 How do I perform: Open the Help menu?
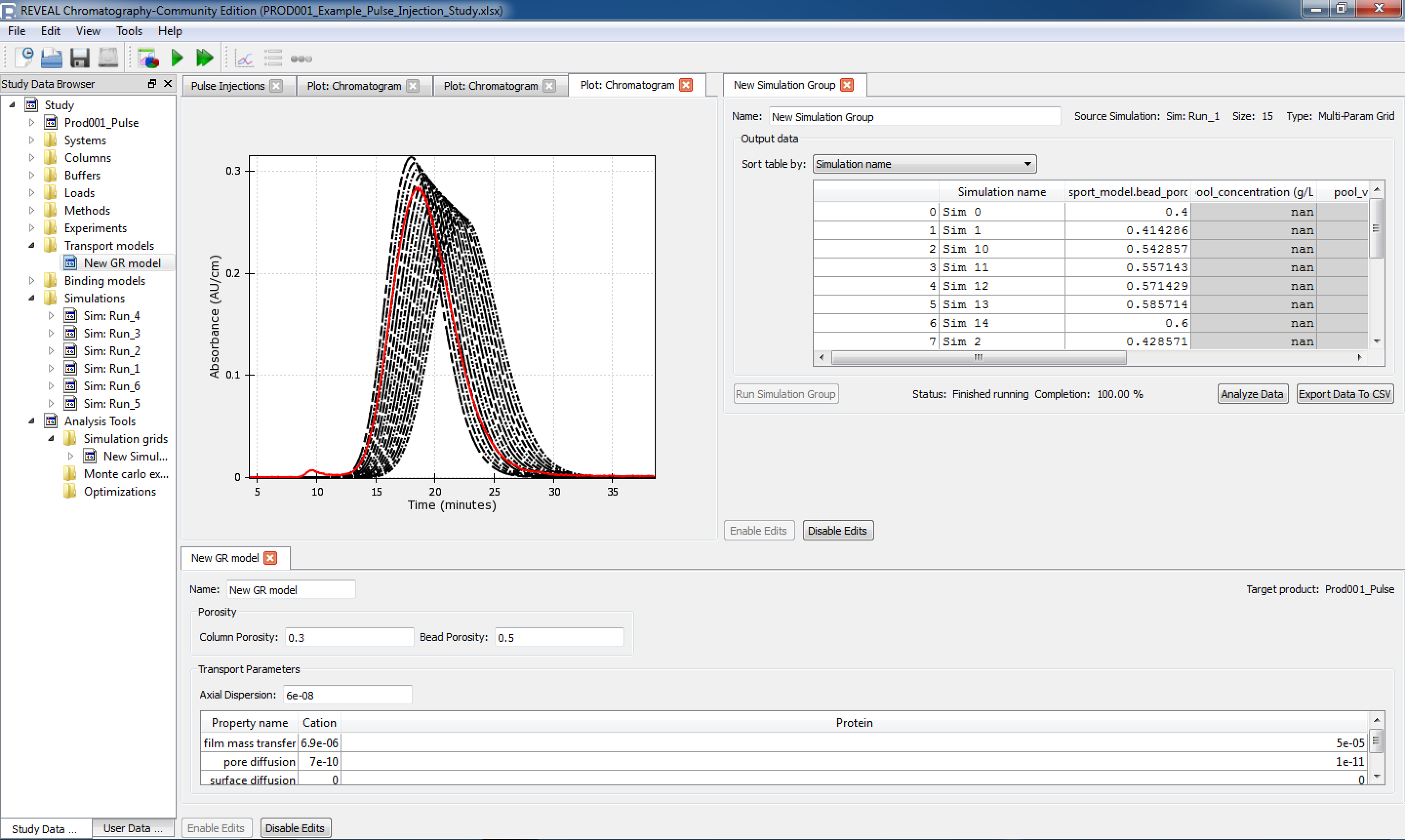(x=170, y=31)
